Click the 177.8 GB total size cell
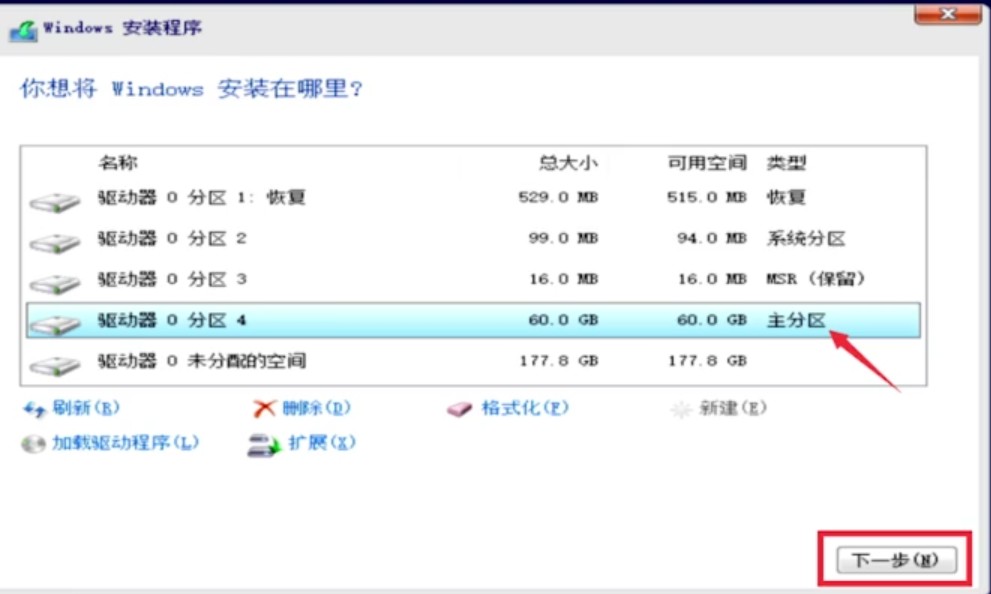 (x=559, y=361)
